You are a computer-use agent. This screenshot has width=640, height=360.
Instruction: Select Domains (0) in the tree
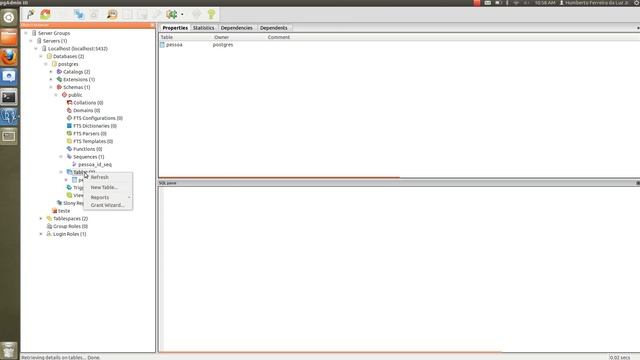pos(87,110)
